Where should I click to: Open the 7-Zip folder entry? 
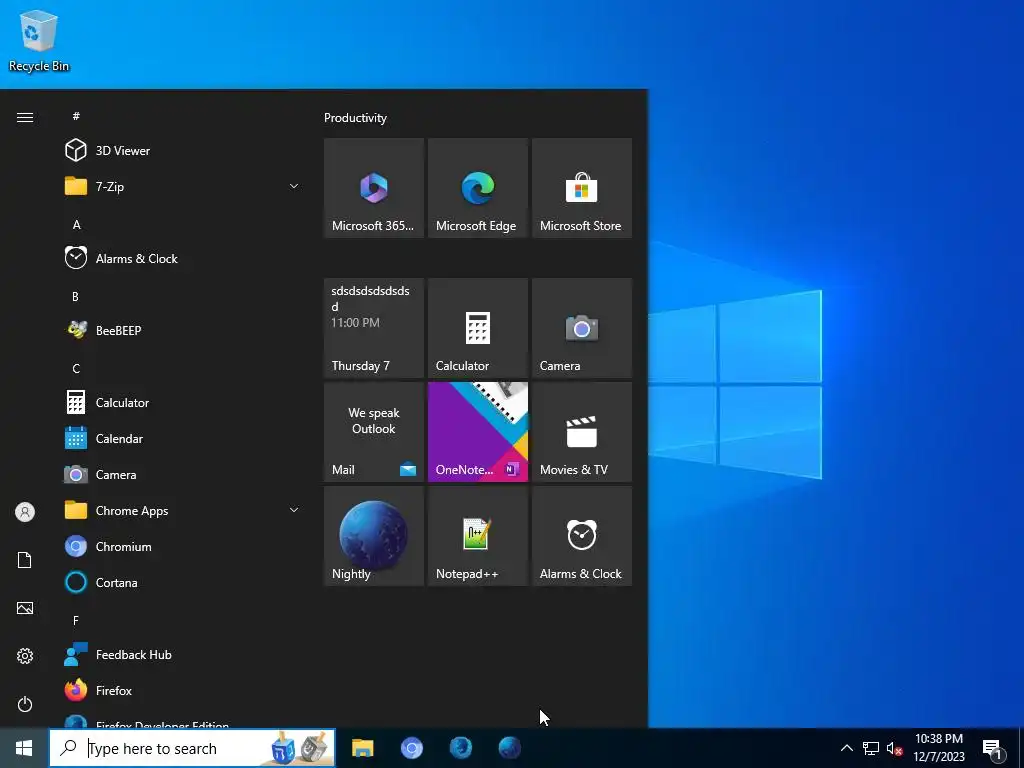(x=183, y=186)
